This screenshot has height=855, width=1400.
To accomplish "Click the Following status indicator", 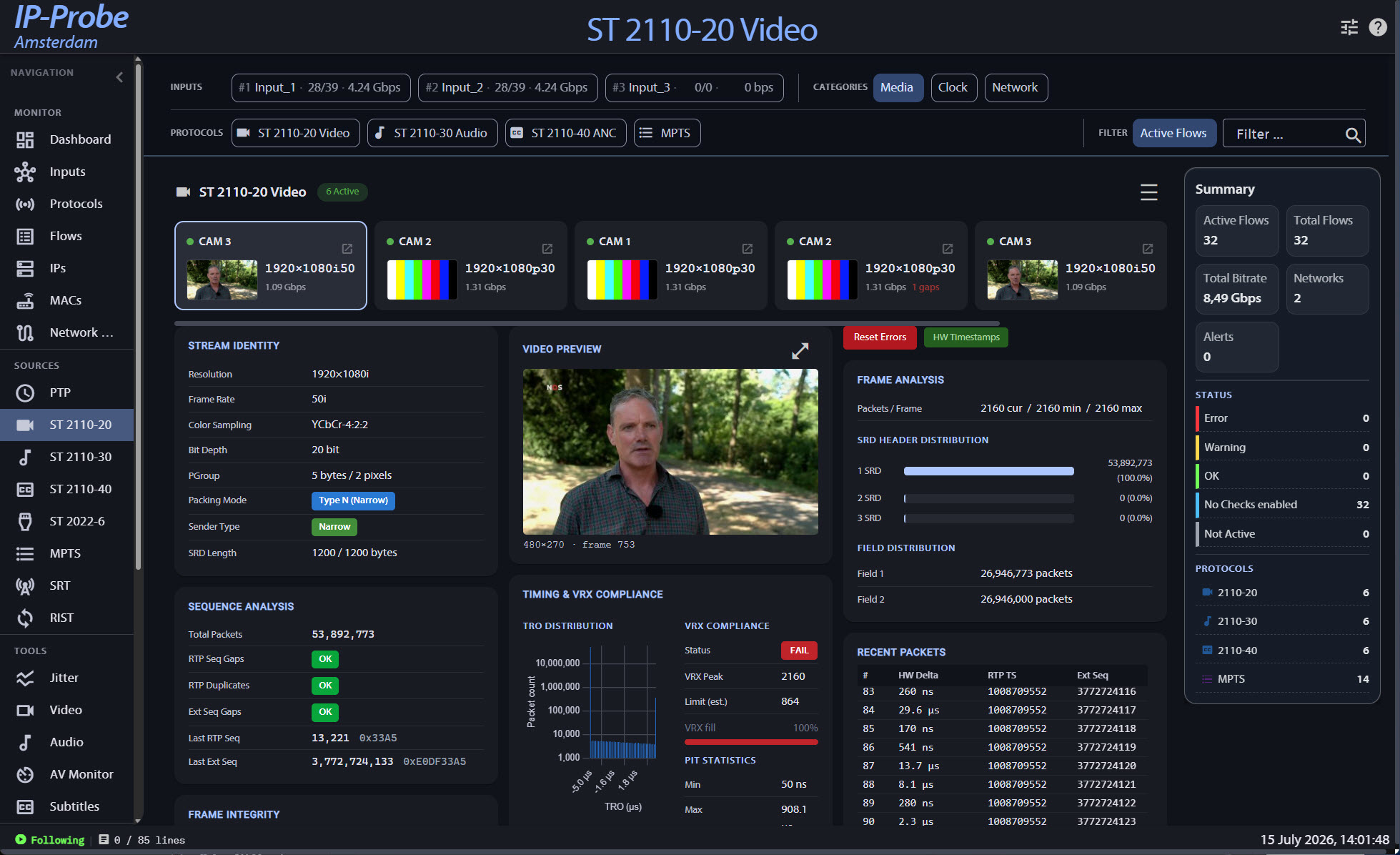I will [50, 840].
